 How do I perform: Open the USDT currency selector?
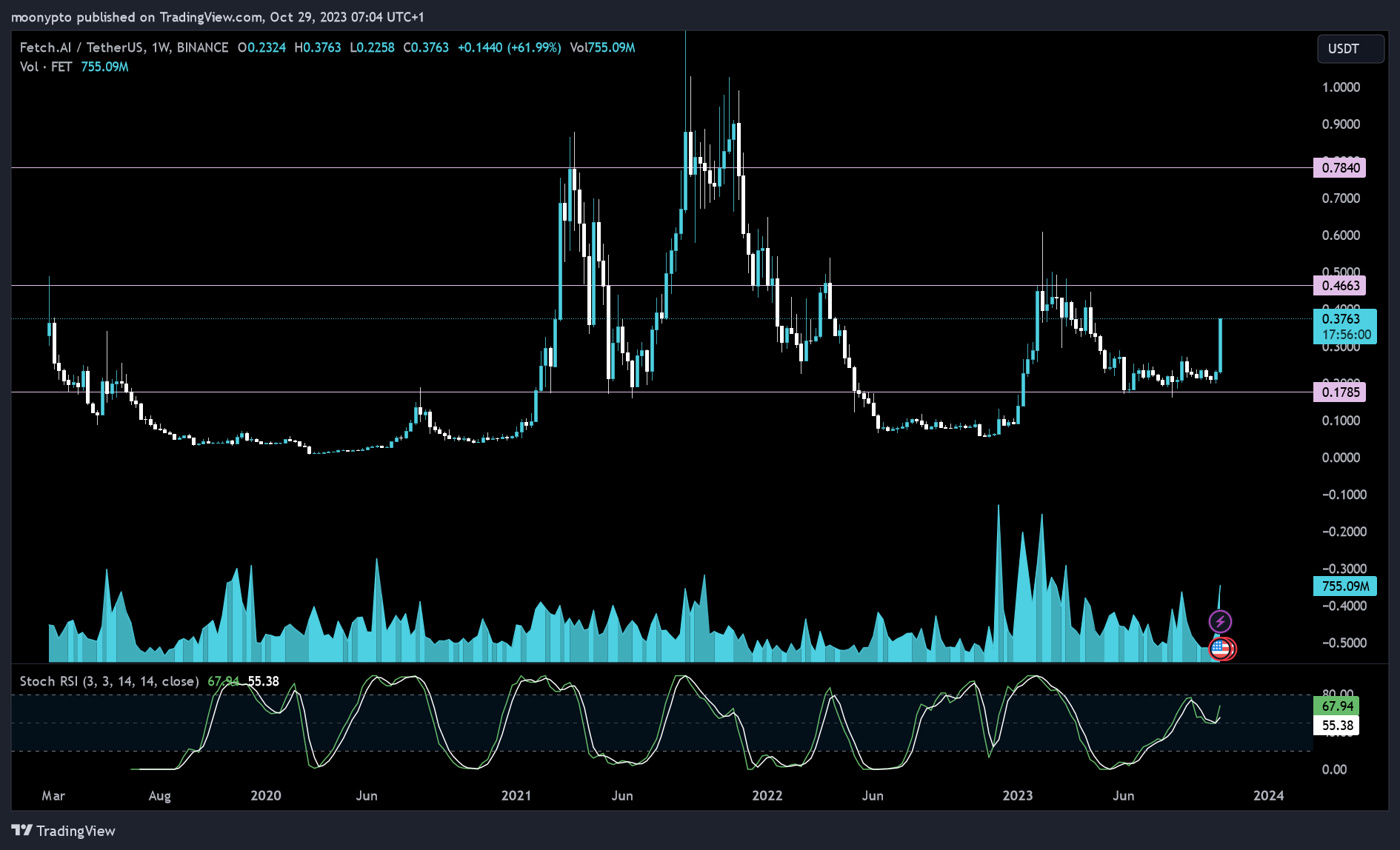pos(1350,49)
